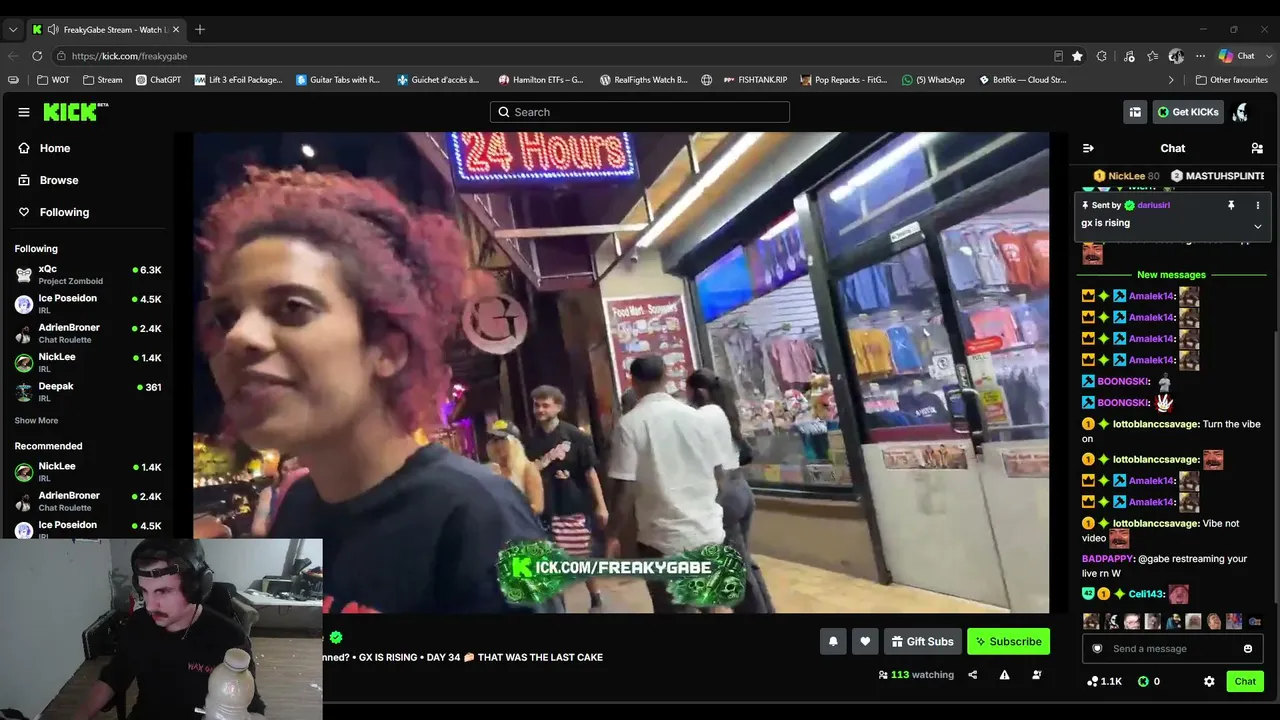
Task: Open the user profile avatar on Kick header
Action: point(1241,112)
